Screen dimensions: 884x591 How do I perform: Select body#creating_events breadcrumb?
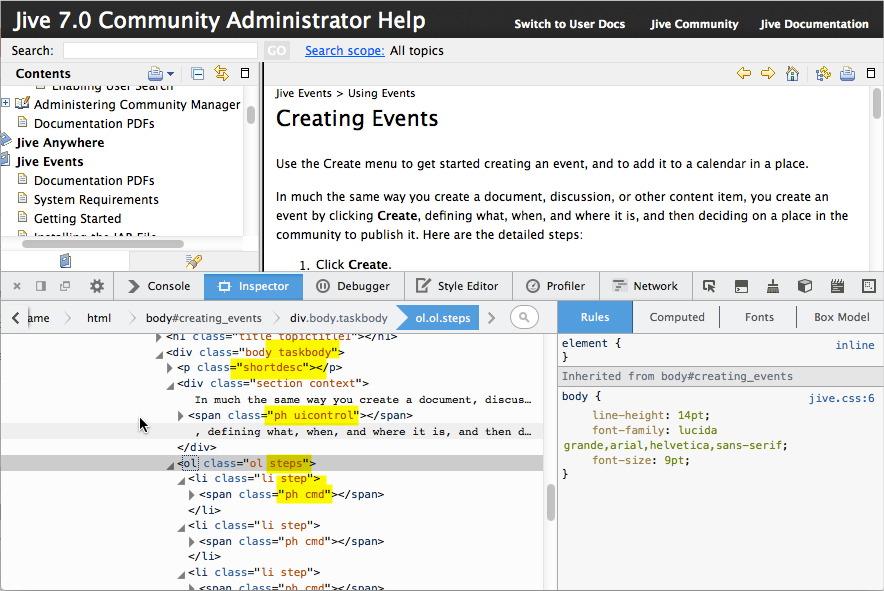point(204,318)
